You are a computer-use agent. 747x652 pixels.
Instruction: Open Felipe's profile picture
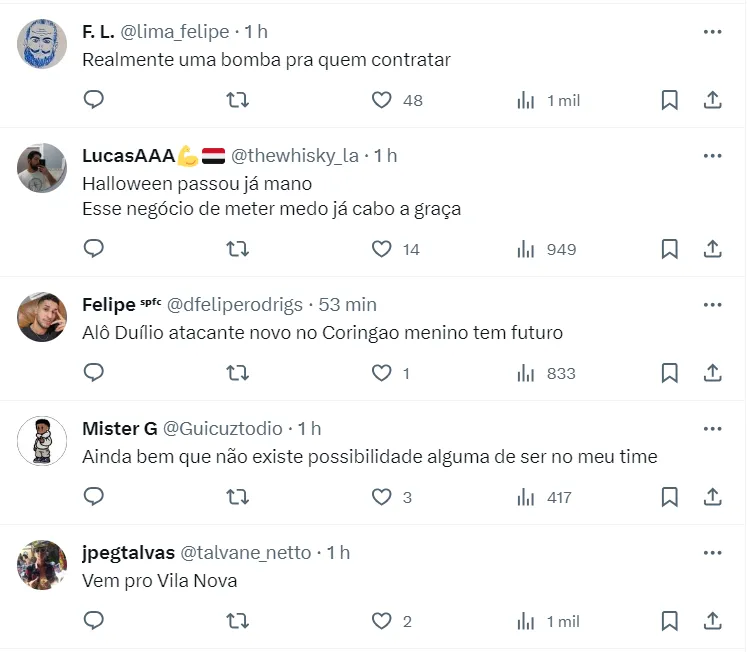coord(42,317)
